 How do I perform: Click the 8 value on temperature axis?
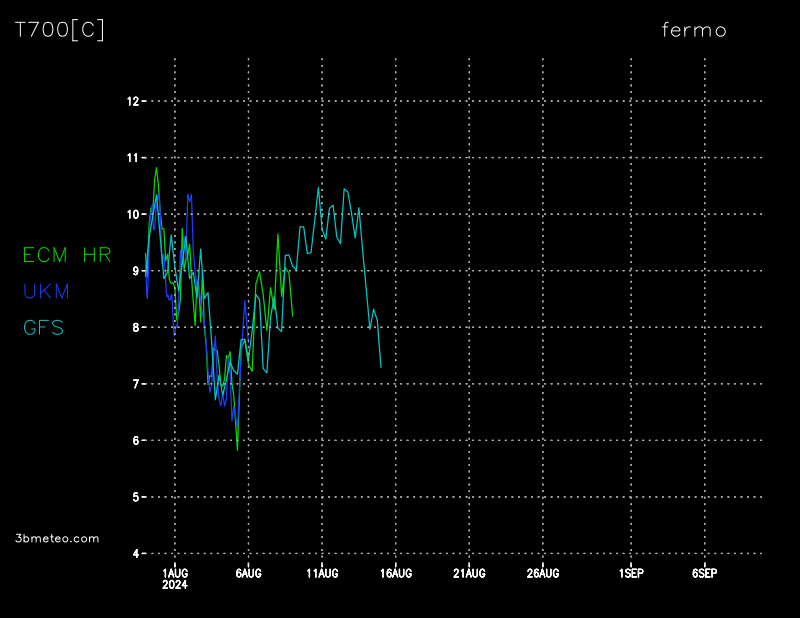135,327
